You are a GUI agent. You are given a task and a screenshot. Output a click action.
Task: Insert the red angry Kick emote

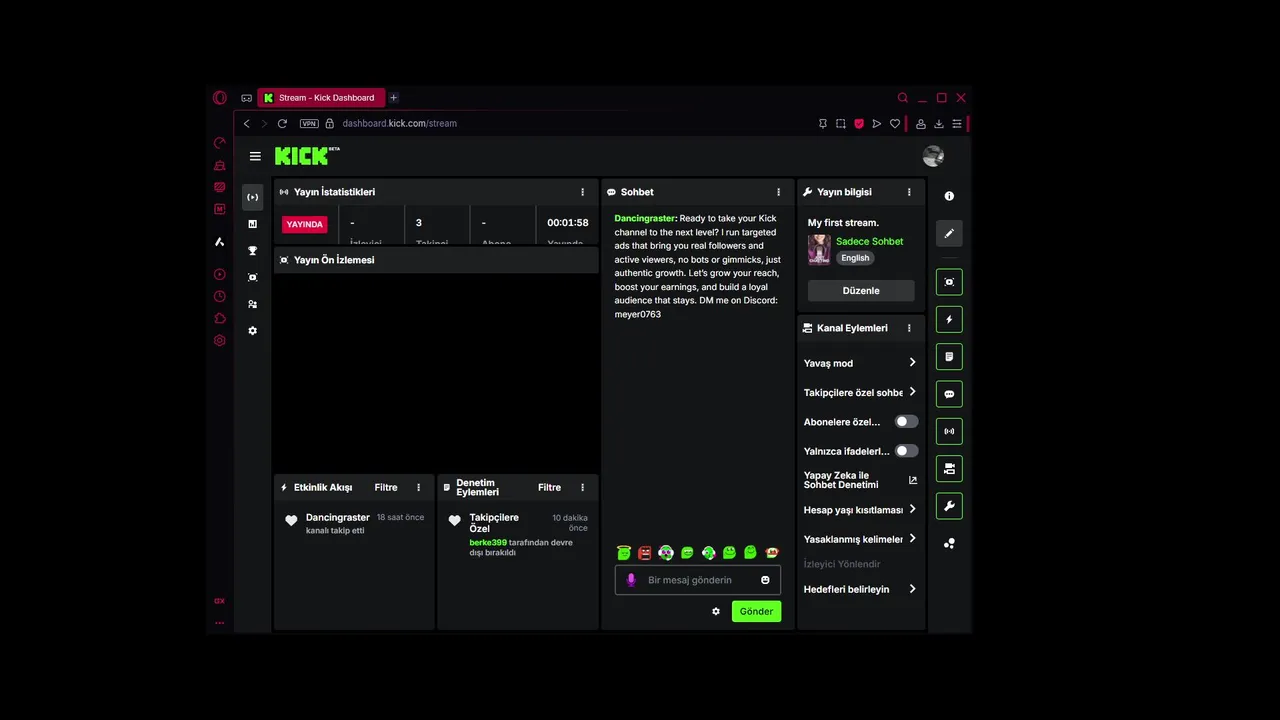point(645,552)
